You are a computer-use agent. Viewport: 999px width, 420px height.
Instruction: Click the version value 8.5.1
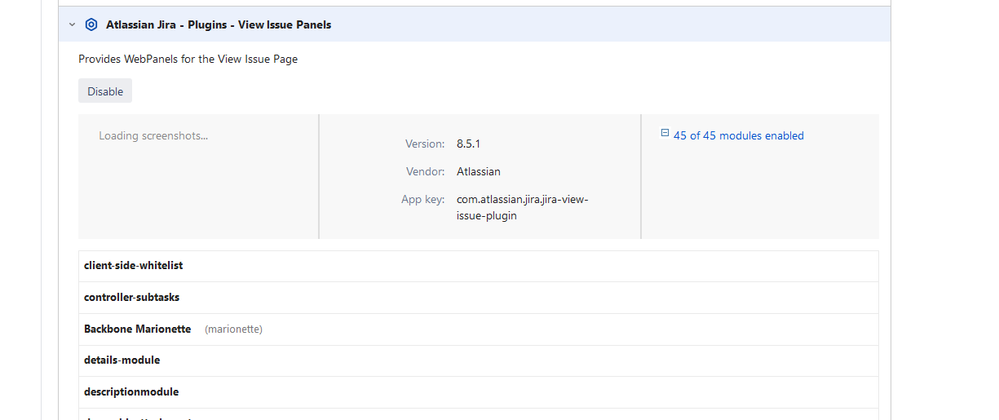pos(468,144)
